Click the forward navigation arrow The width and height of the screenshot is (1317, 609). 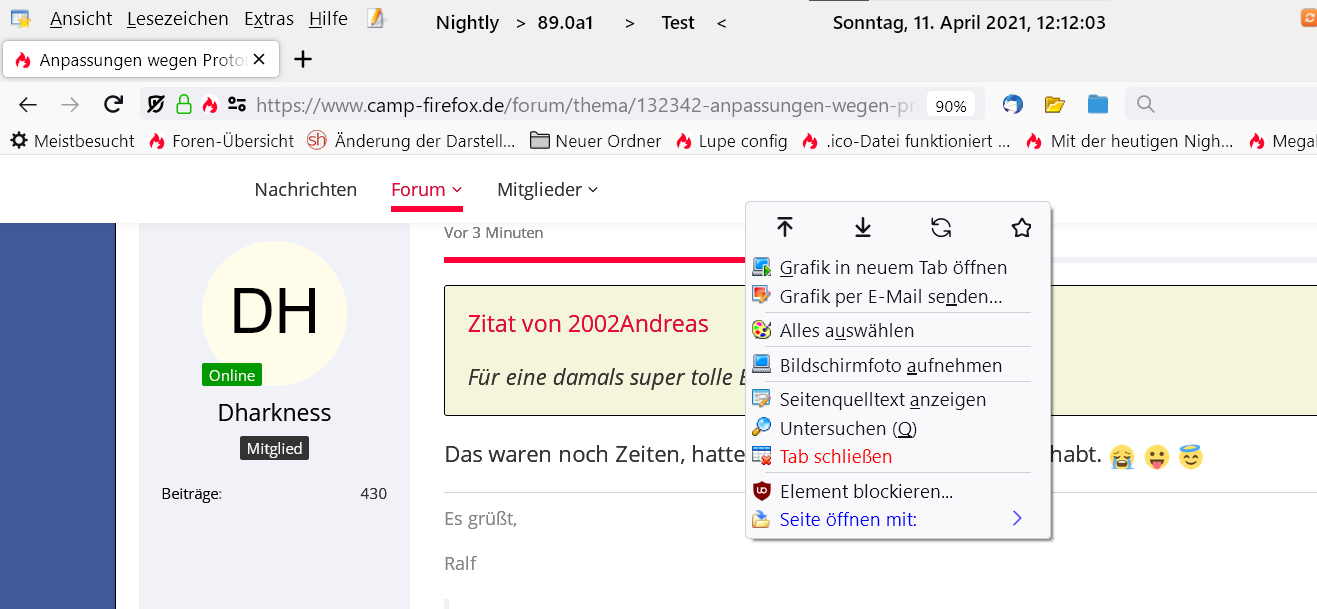[x=70, y=105]
